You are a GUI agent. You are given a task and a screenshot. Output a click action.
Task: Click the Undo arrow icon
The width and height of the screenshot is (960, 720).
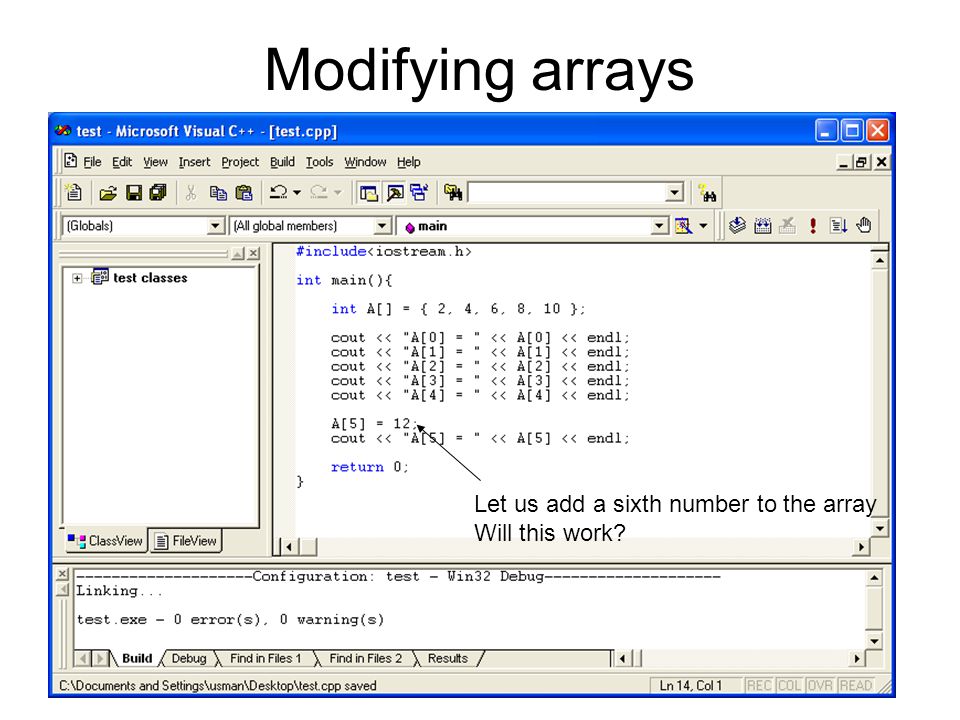[x=279, y=193]
